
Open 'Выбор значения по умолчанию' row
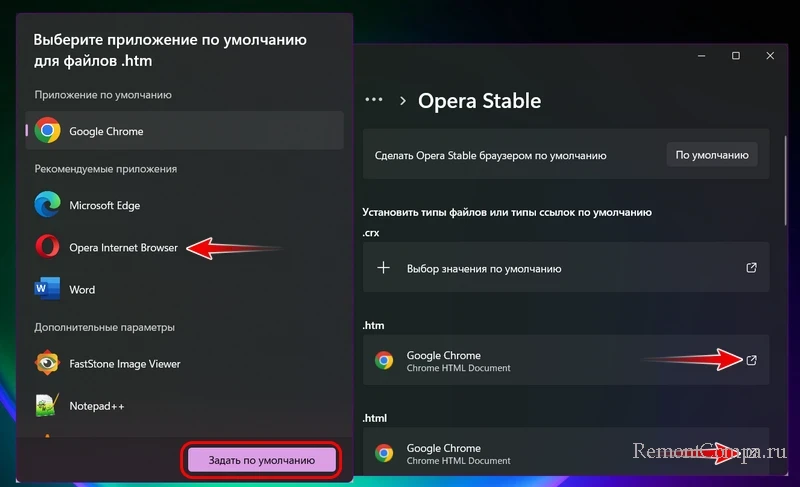(566, 267)
